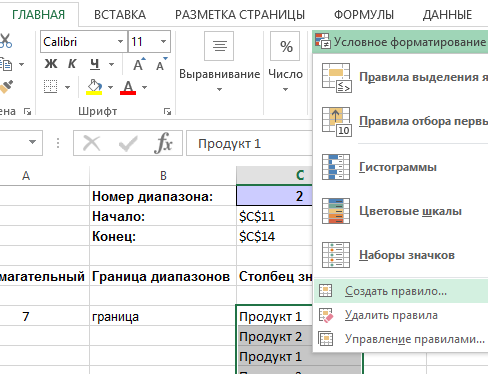Click the formula bar options dots

[58, 143]
